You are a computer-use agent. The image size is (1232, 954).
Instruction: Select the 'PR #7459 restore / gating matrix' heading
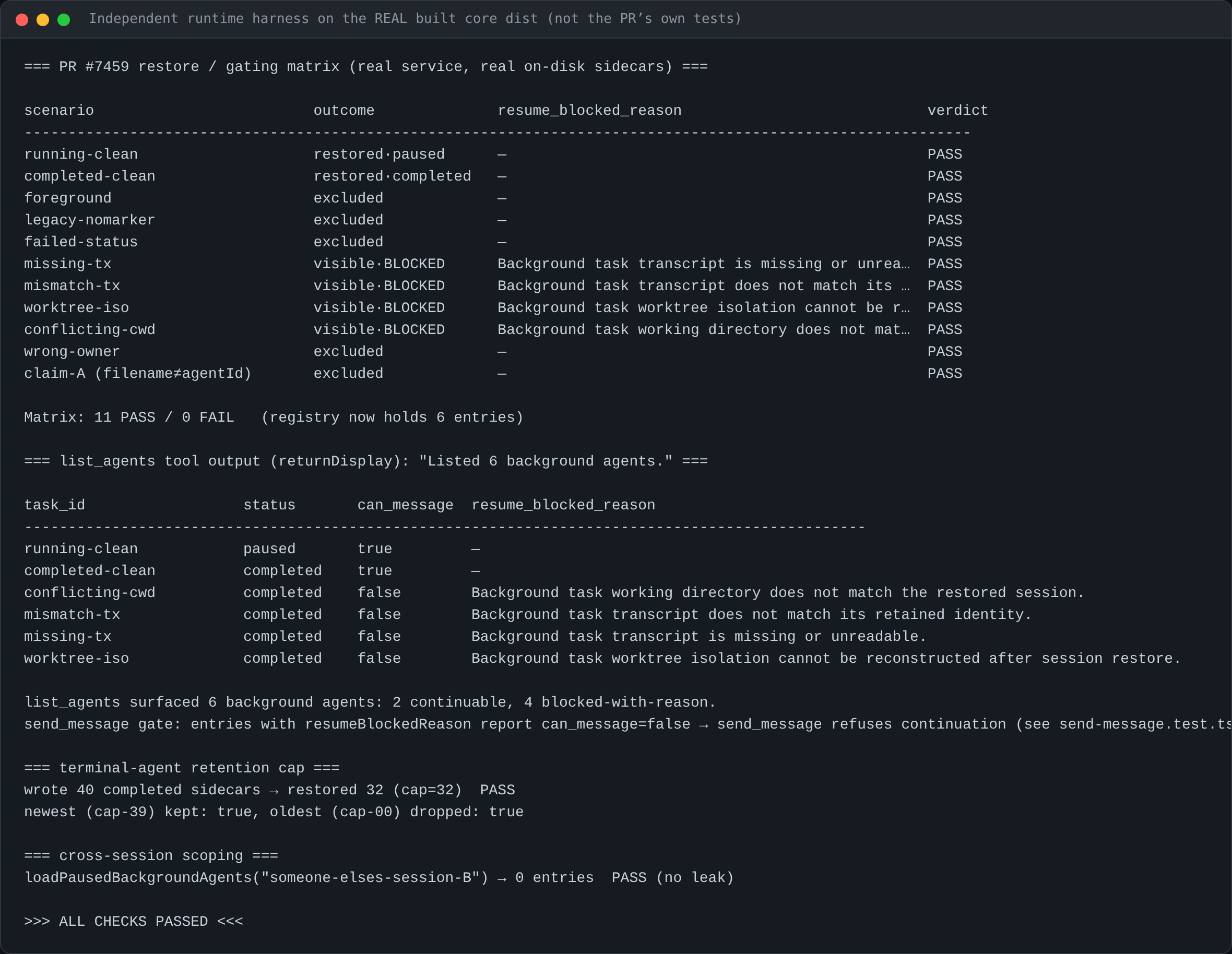[x=365, y=66]
